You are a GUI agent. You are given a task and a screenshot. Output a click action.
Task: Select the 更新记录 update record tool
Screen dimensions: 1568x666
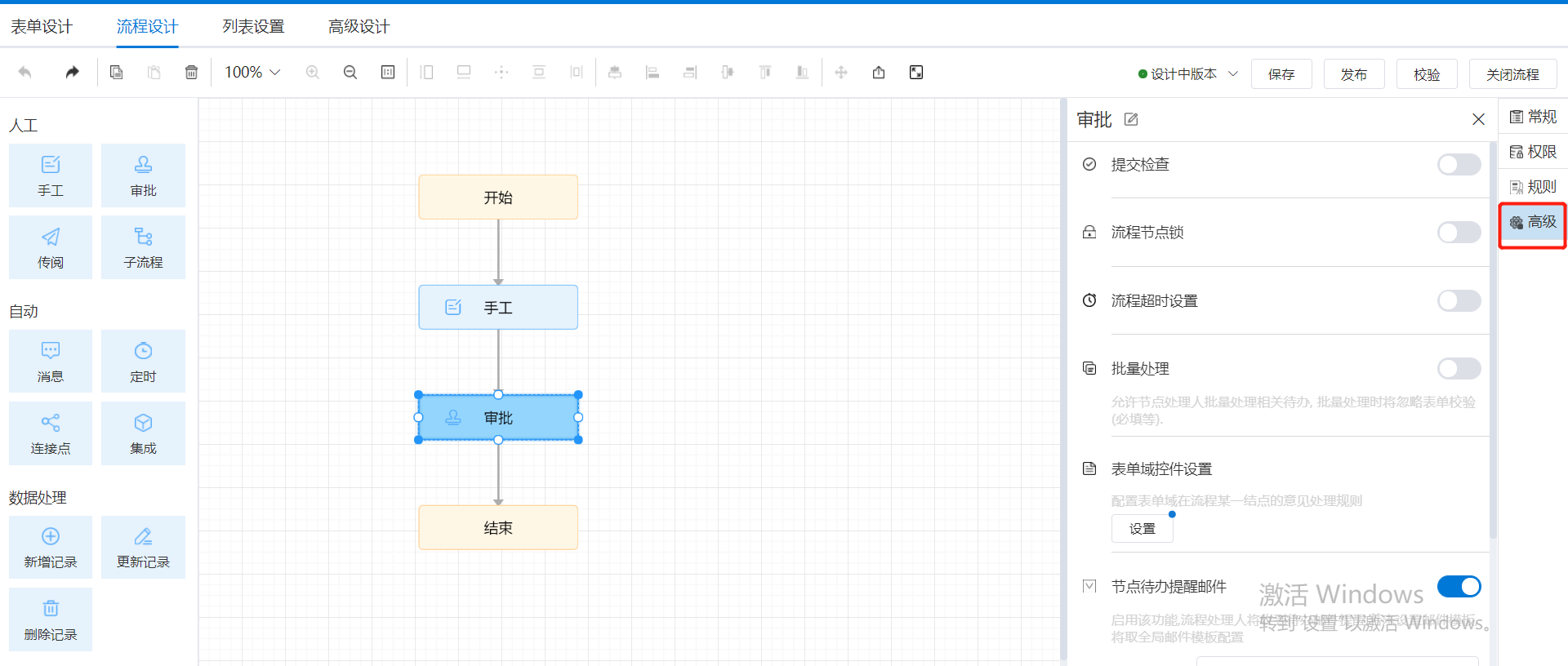pyautogui.click(x=143, y=547)
